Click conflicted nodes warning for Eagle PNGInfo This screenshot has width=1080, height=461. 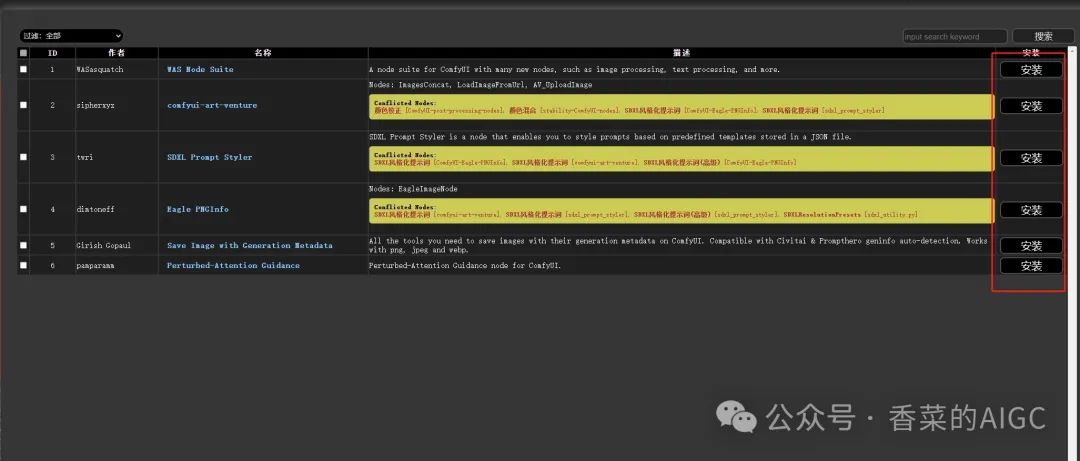coord(681,211)
